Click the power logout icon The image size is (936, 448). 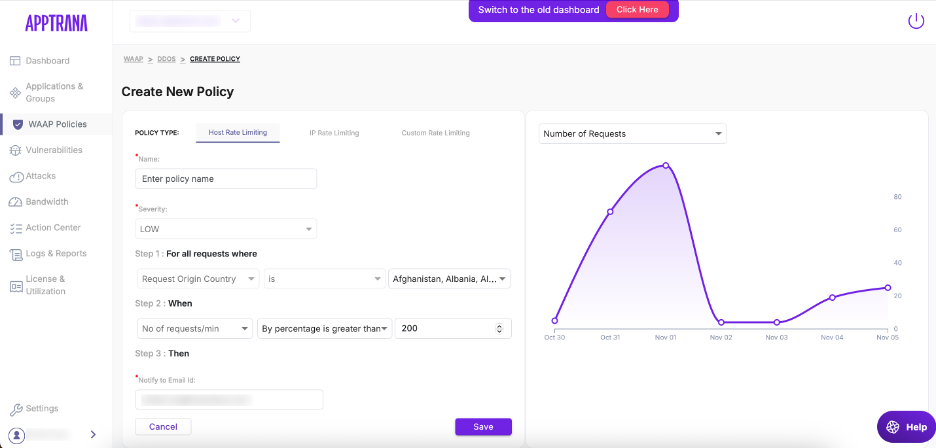pyautogui.click(x=916, y=22)
